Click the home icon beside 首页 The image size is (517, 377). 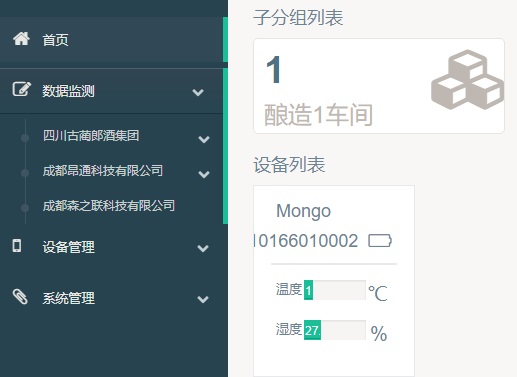(21, 39)
